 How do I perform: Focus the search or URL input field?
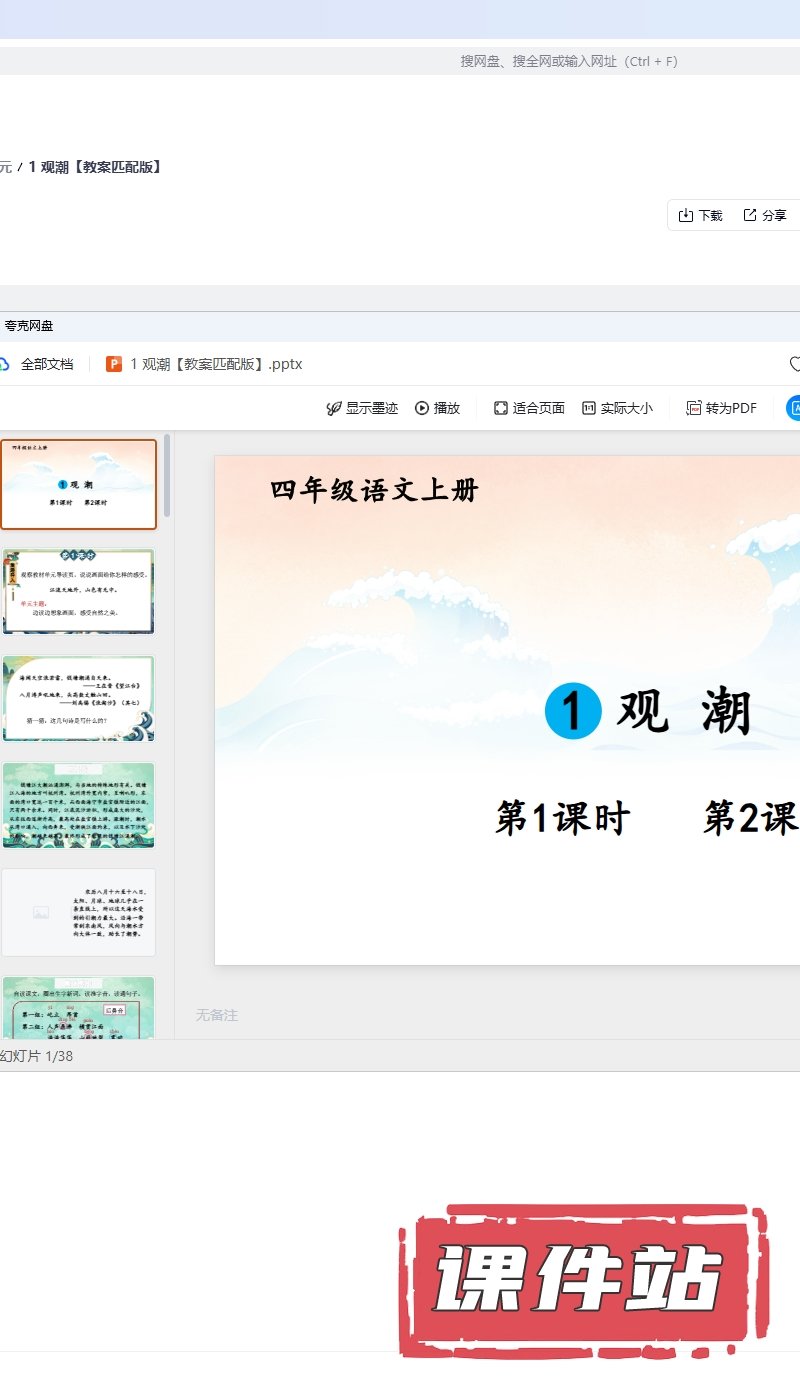point(568,61)
